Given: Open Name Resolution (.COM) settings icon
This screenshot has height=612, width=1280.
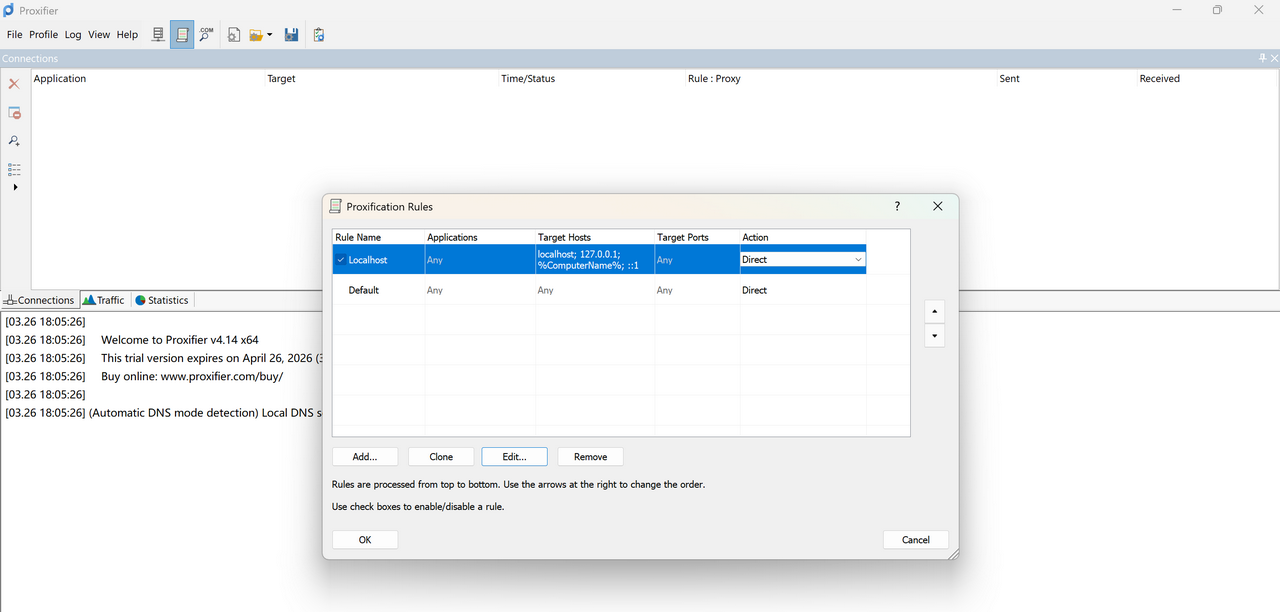Looking at the screenshot, I should tap(206, 35).
